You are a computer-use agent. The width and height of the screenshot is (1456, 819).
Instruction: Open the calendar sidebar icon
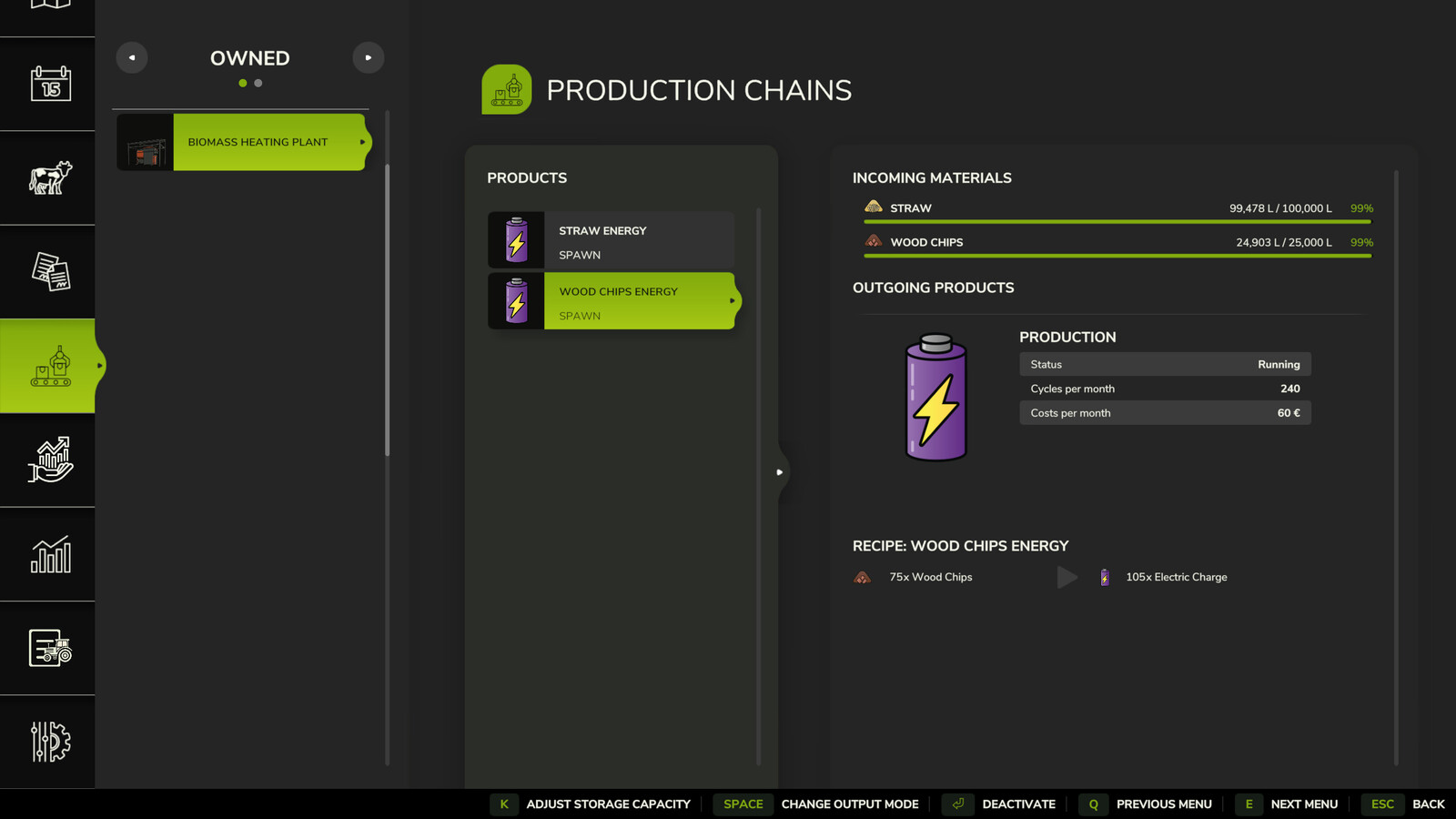(50, 84)
